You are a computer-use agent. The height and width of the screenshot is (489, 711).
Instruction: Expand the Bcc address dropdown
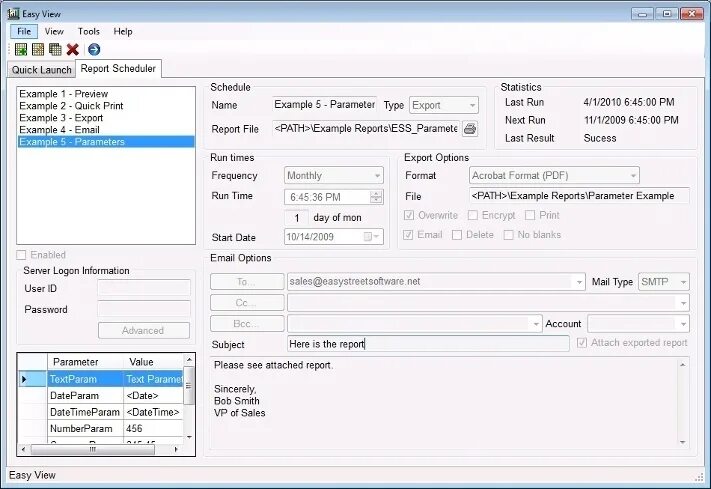pos(536,324)
